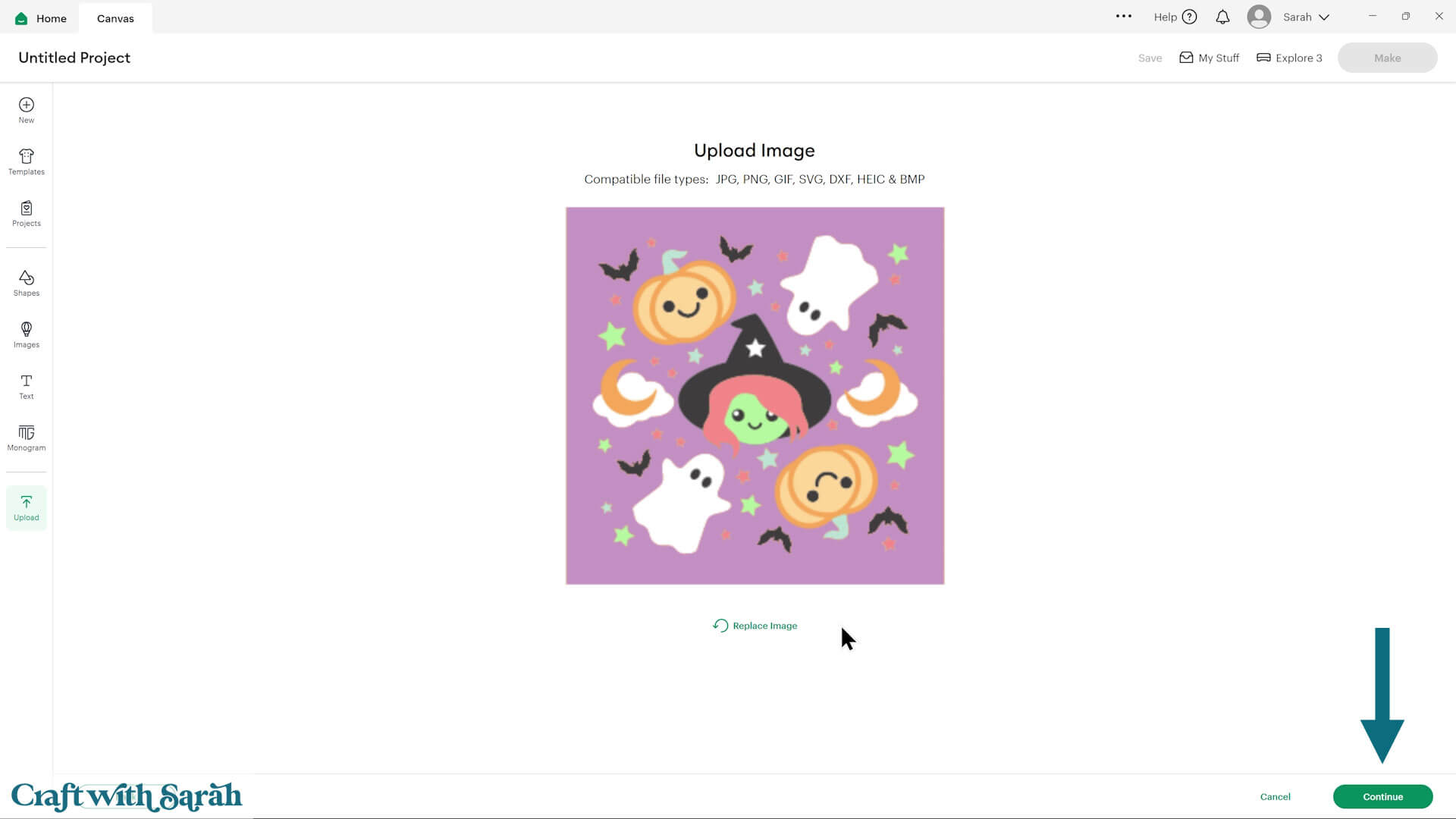Open the Projects panel
Viewport: 1456px width, 819px height.
pyautogui.click(x=26, y=213)
